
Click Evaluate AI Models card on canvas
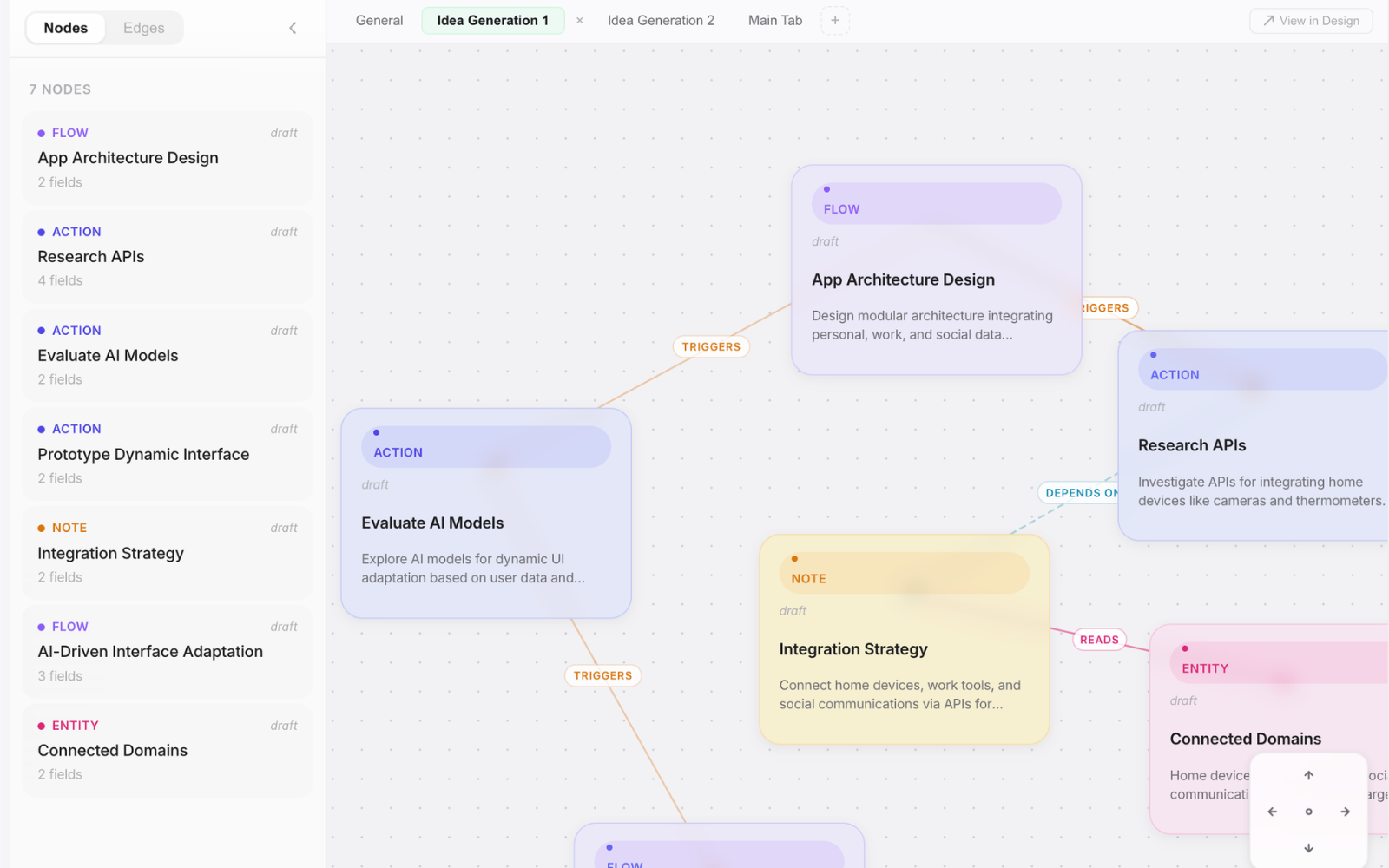point(486,513)
